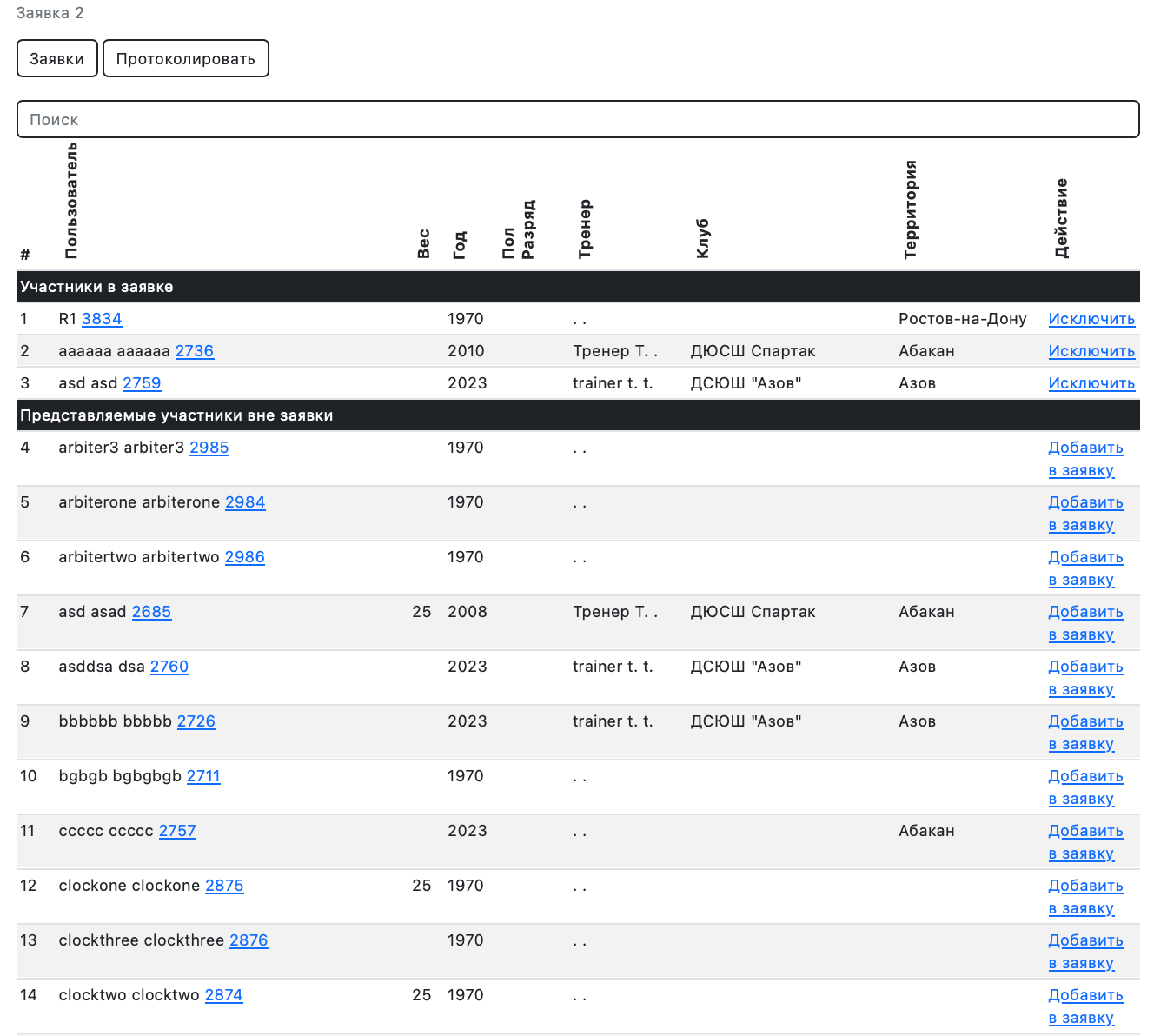Select weight 25 in clockone row
The image size is (1154, 1036).
pos(421,886)
